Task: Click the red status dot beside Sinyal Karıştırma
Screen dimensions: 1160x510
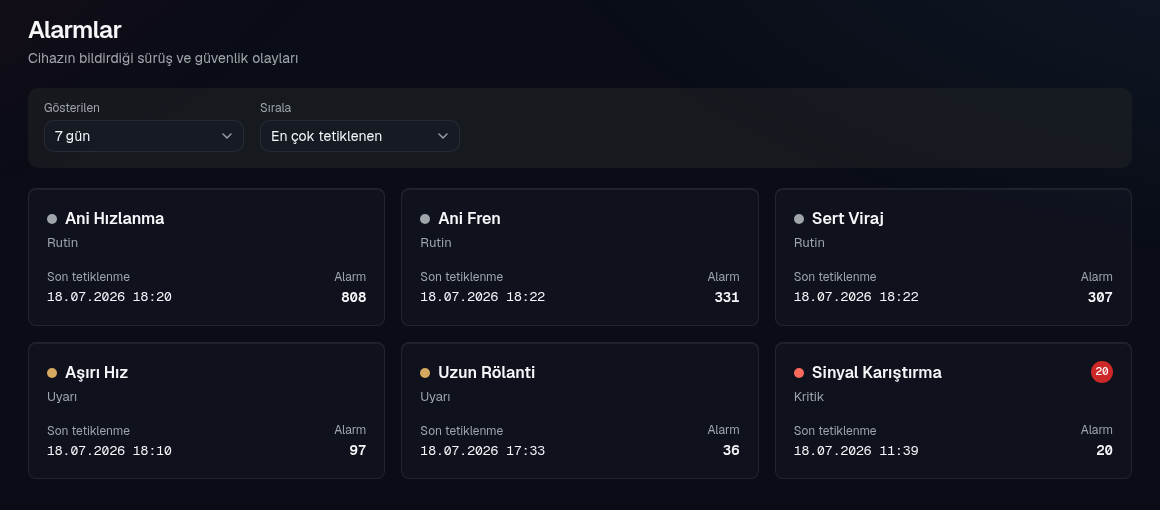Action: 798,373
